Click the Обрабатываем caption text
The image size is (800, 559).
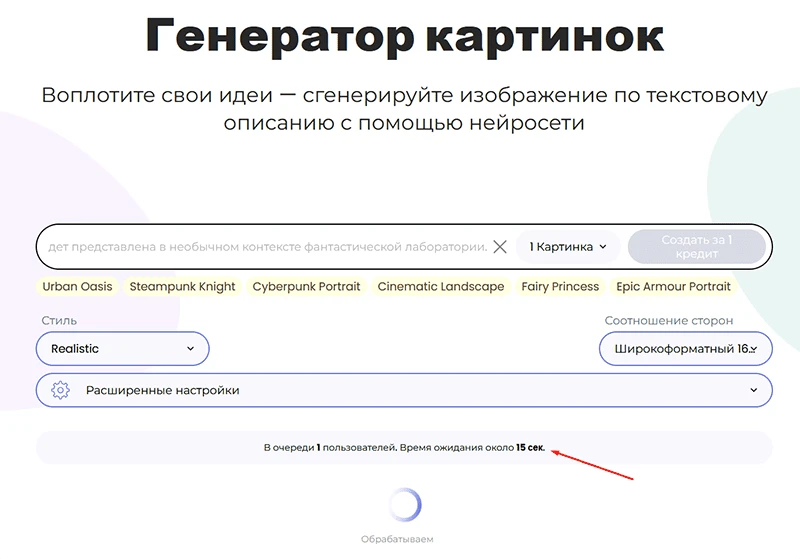[397, 539]
